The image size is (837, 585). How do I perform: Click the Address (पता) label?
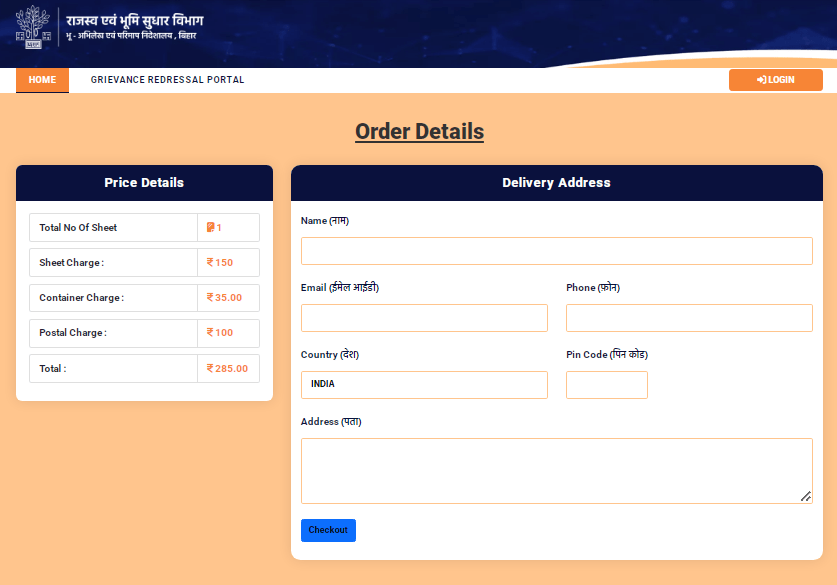pos(331,422)
